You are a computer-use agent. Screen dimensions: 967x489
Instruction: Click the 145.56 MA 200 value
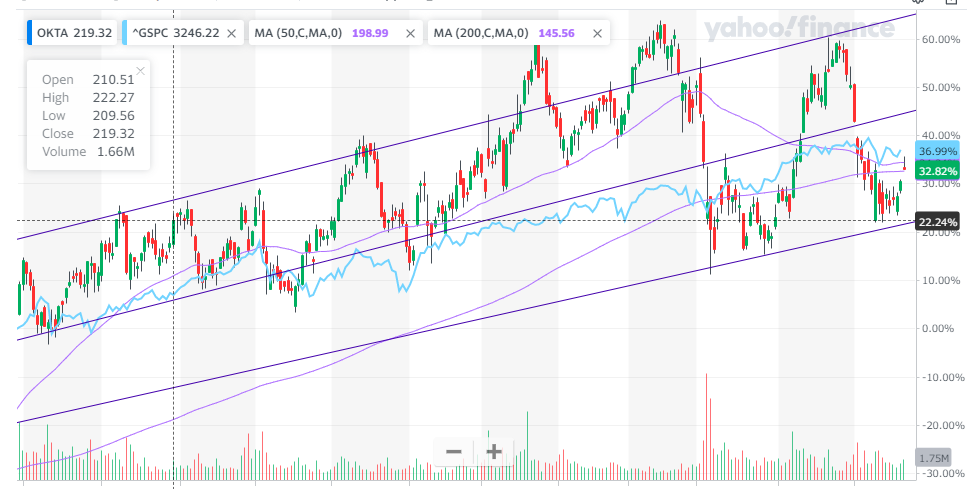click(x=557, y=33)
